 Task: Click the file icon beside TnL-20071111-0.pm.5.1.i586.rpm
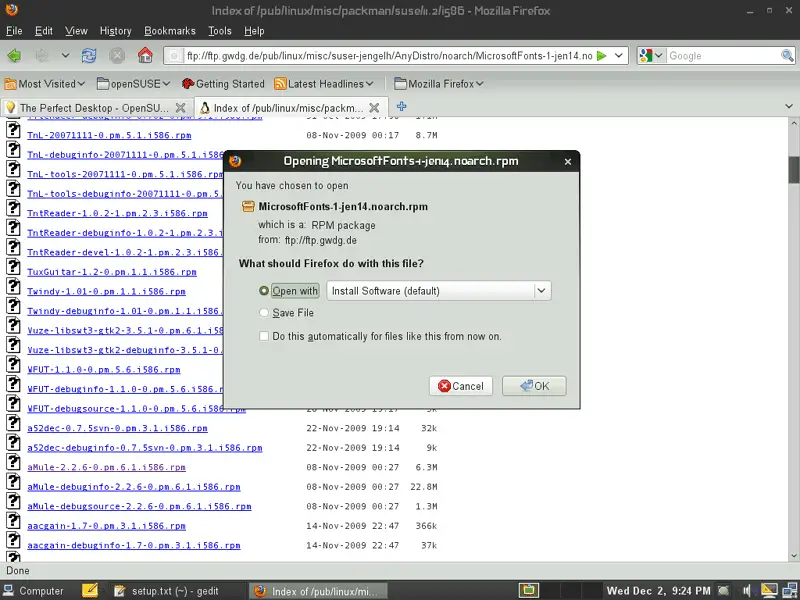tap(13, 130)
